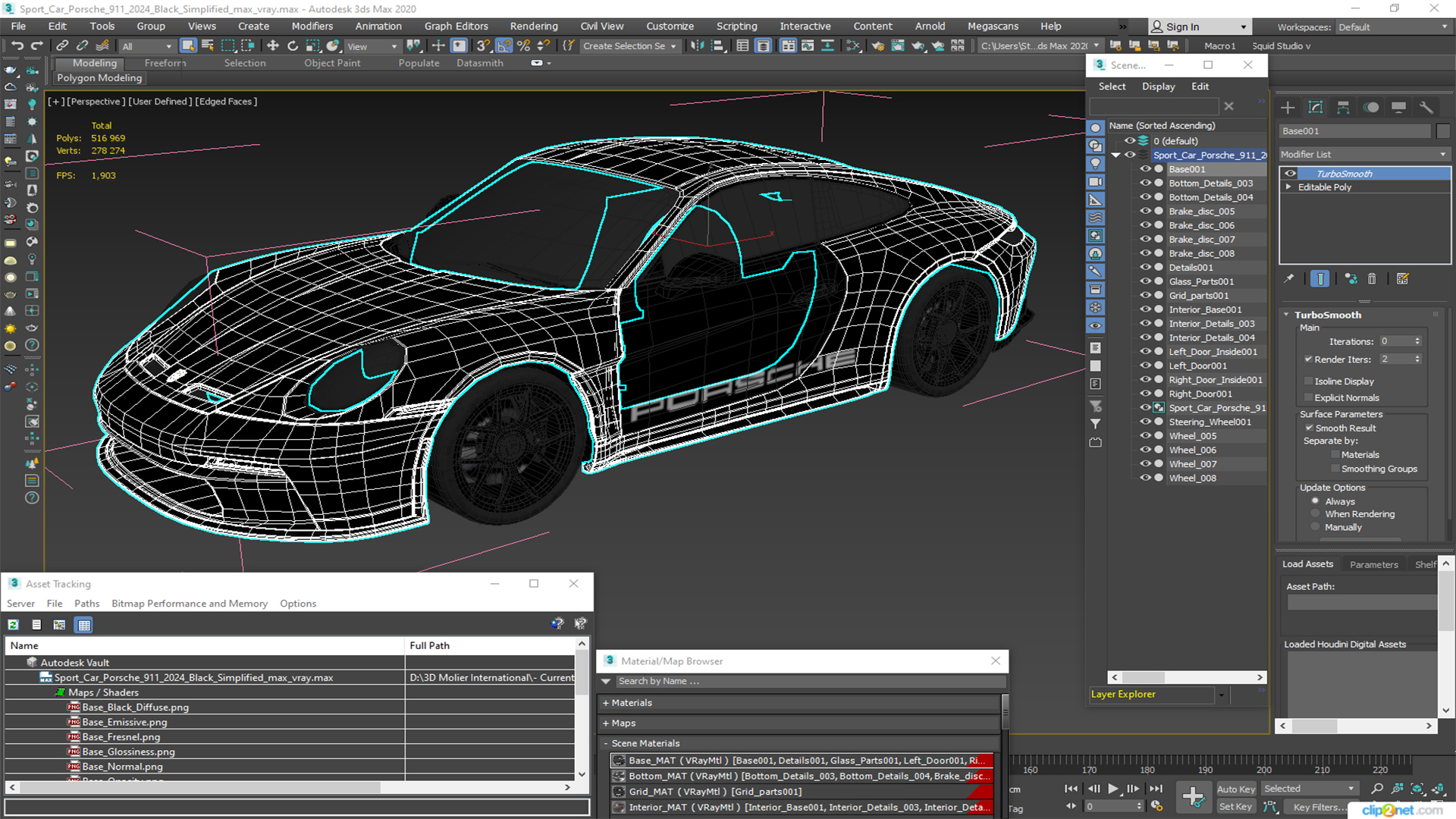
Task: Open the Create tab in command panel
Action: [1288, 108]
